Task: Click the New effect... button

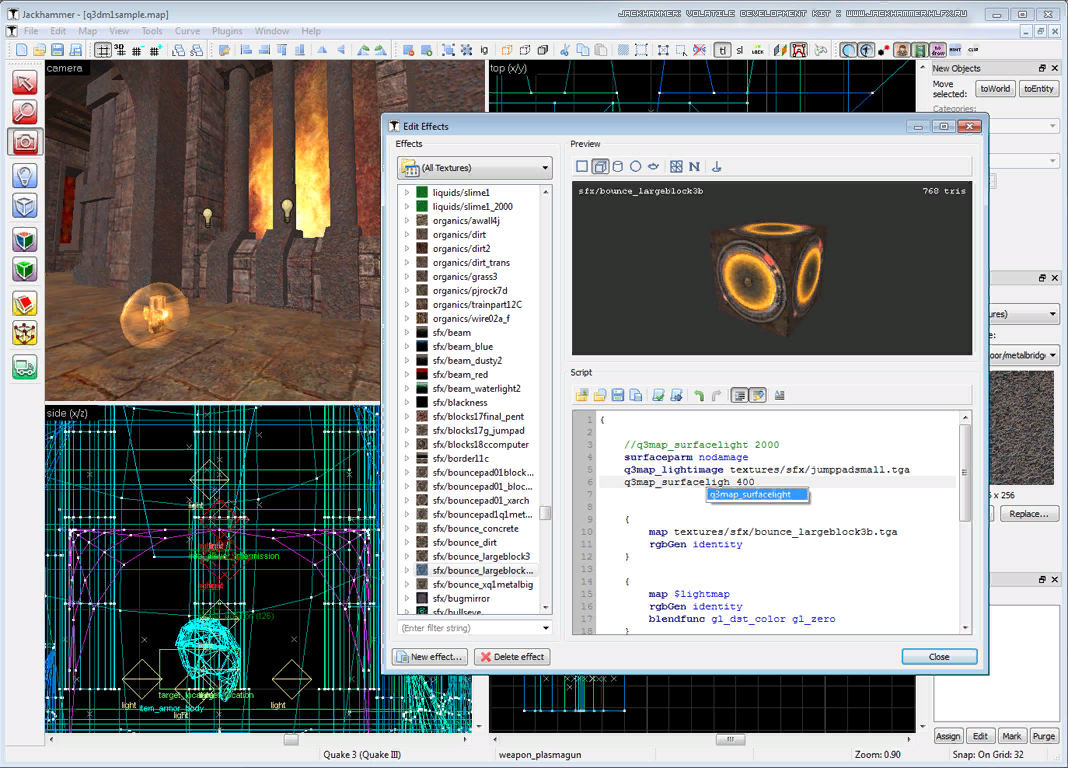Action: 431,657
